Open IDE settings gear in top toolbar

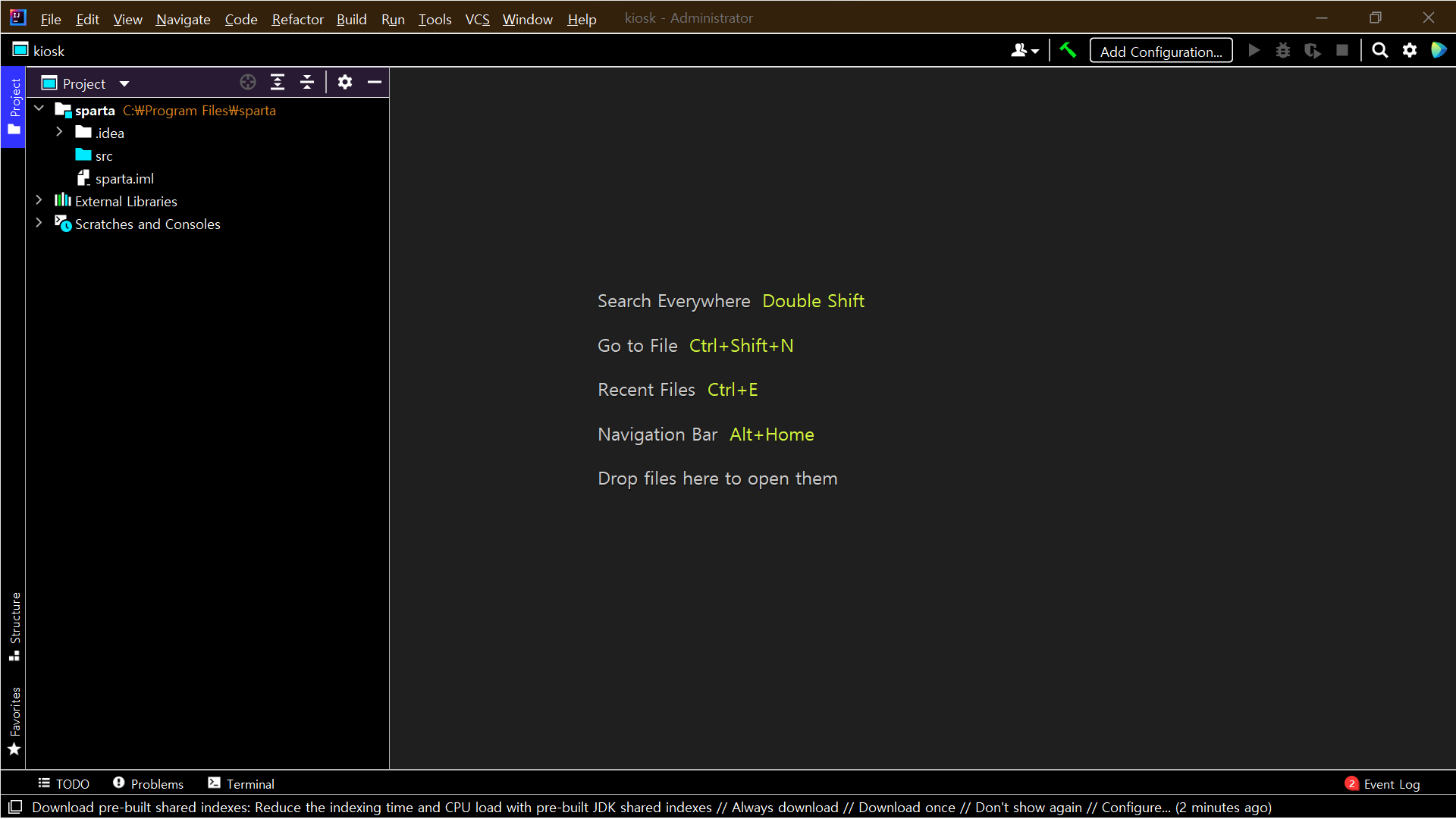[x=1410, y=51]
